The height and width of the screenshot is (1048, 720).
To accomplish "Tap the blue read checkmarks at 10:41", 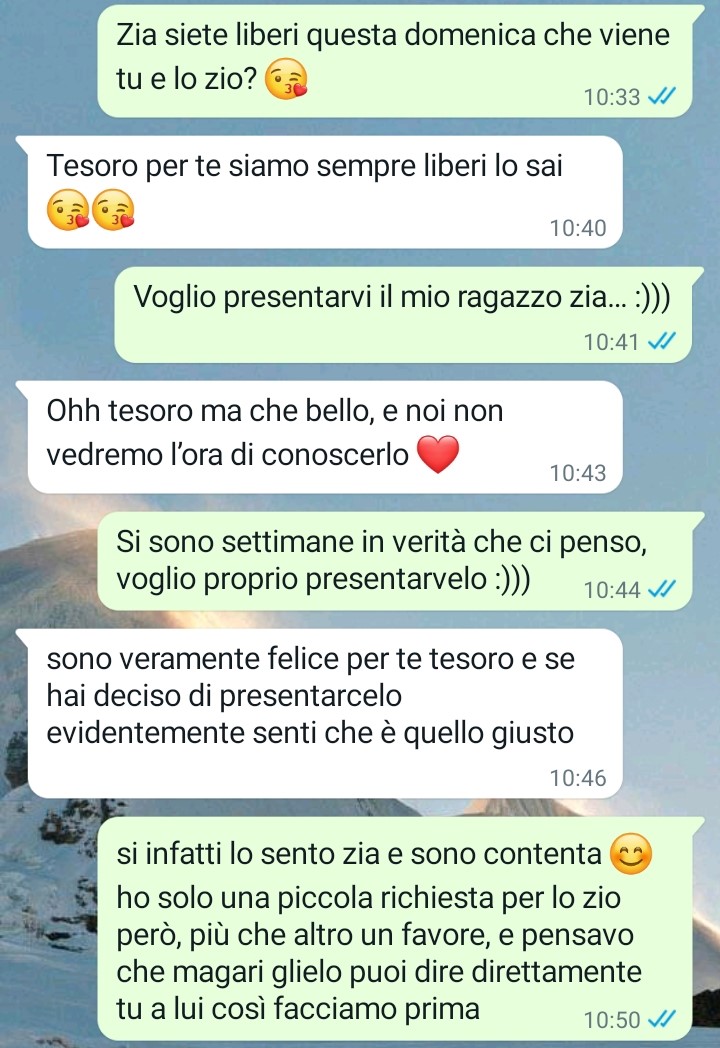I will tap(663, 342).
